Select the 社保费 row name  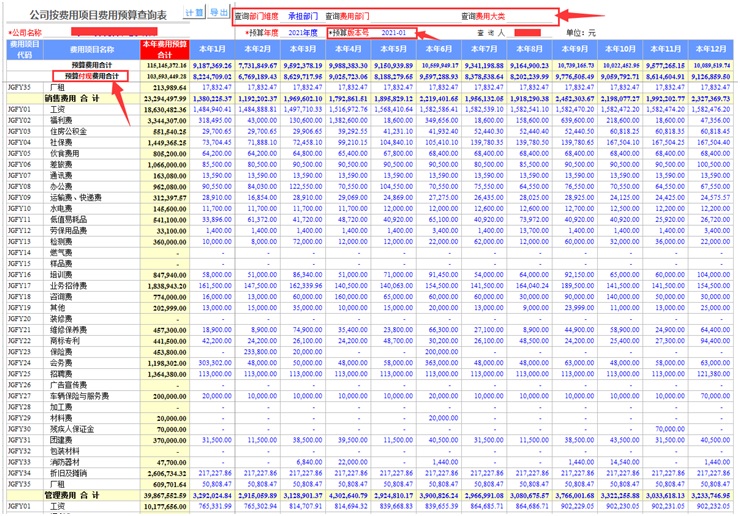[61, 142]
